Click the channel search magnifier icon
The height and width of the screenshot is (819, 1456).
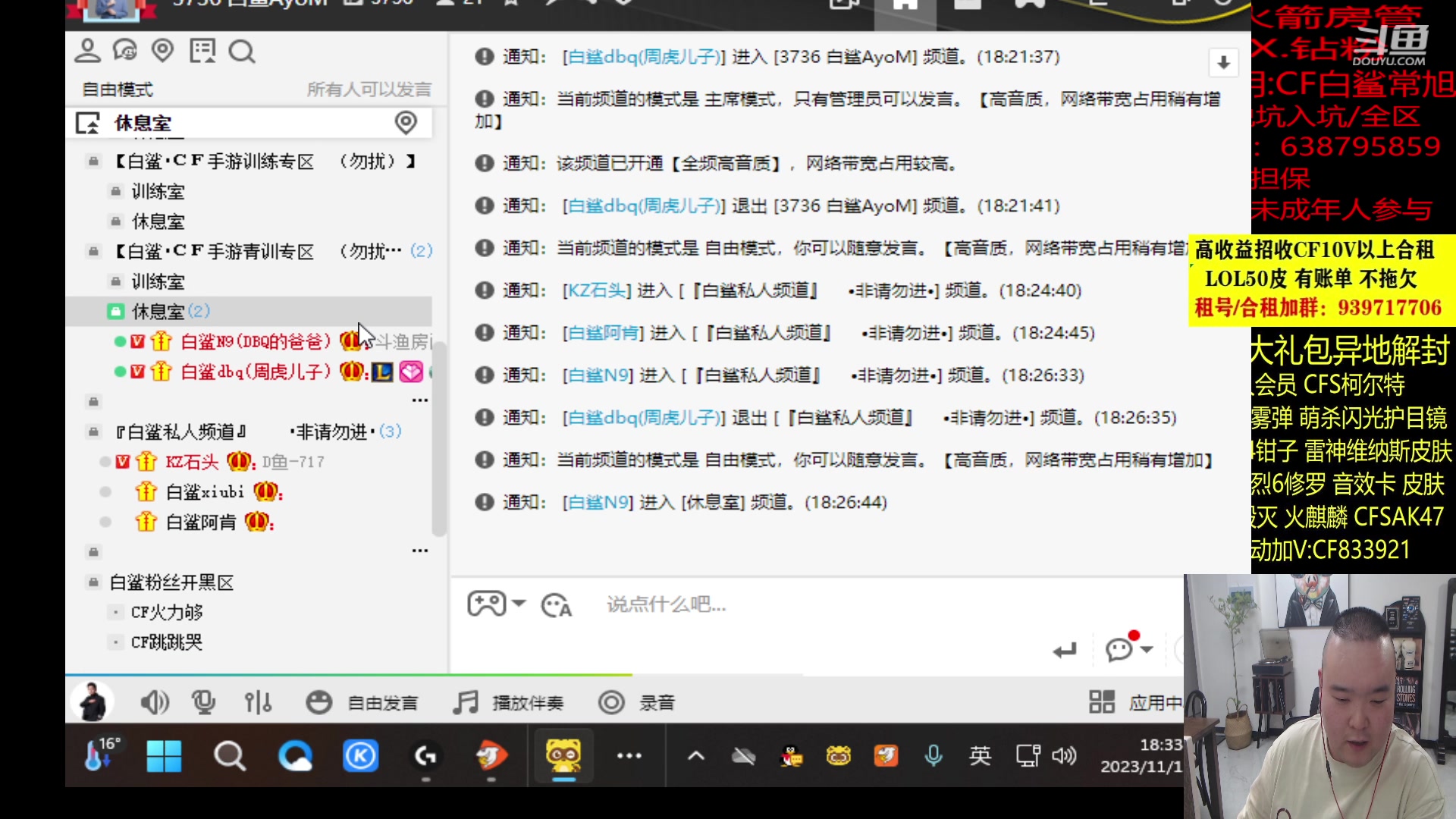click(x=242, y=52)
